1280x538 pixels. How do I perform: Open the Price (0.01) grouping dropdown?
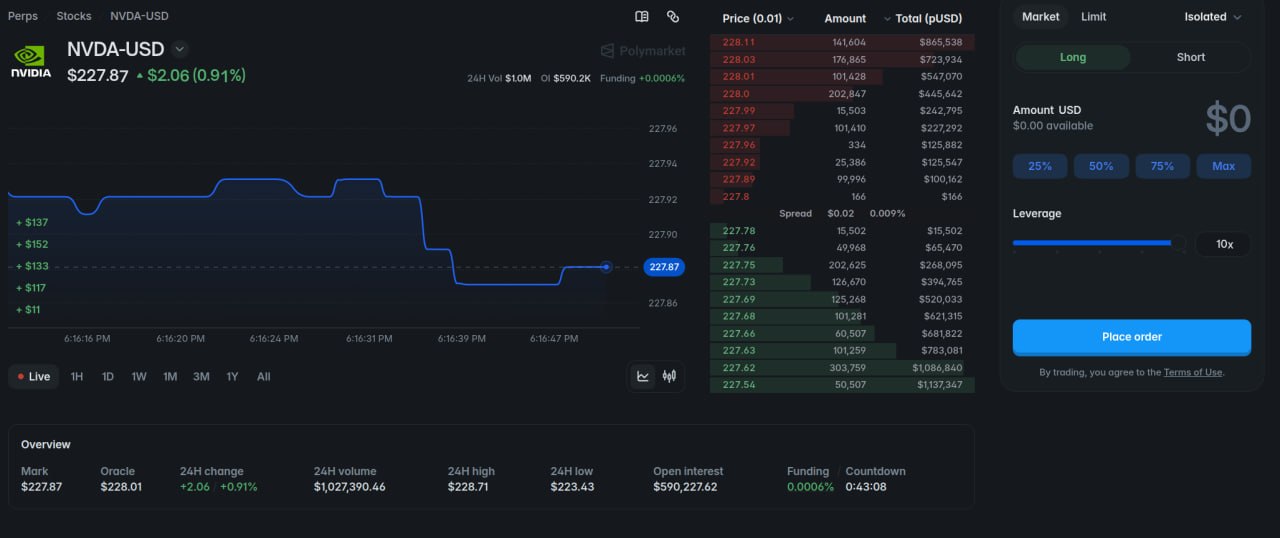[758, 18]
